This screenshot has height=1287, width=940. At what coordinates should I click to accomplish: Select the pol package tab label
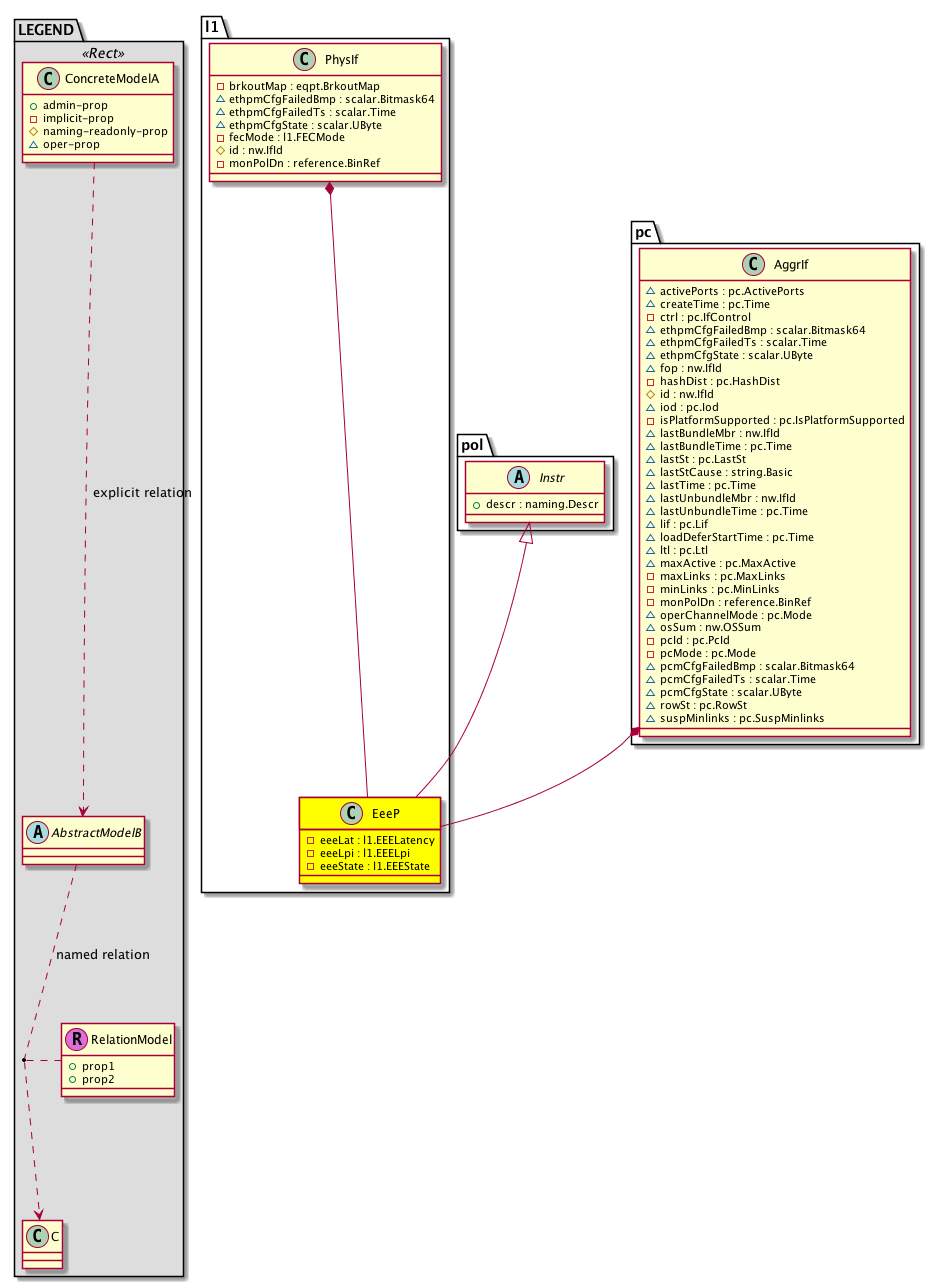pyautogui.click(x=471, y=443)
